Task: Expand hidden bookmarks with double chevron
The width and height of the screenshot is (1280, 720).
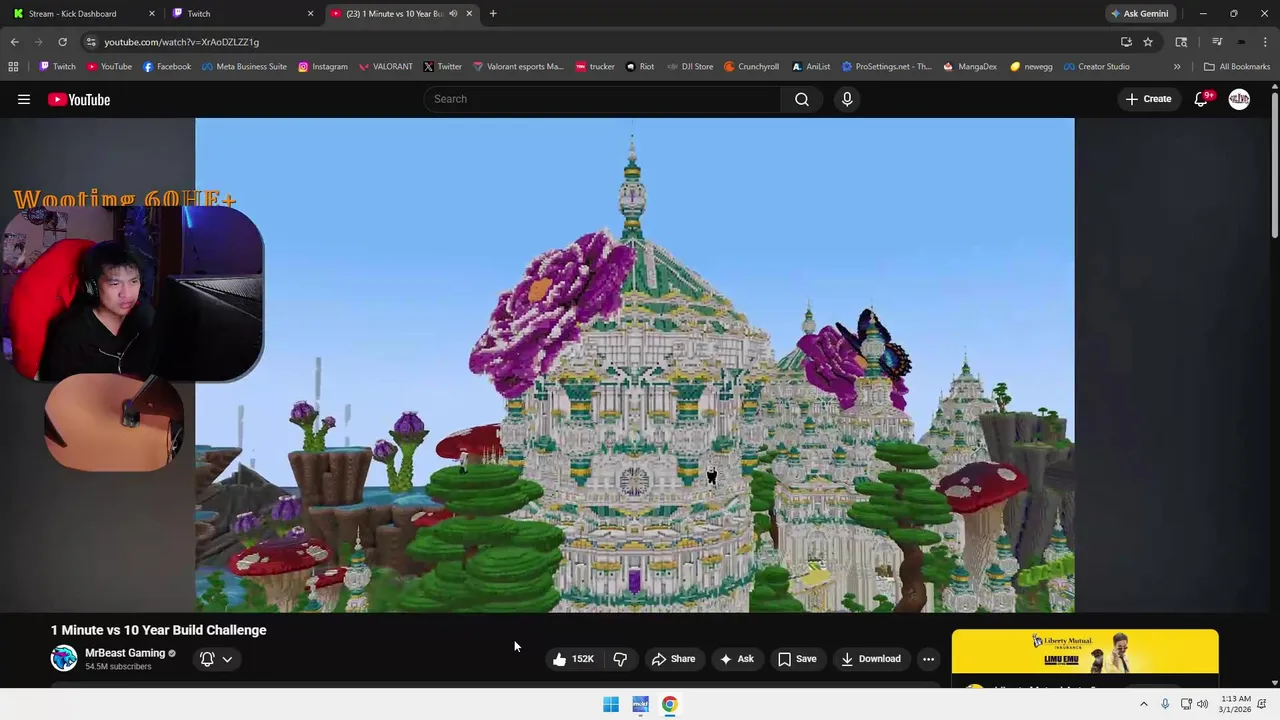Action: tap(1177, 67)
